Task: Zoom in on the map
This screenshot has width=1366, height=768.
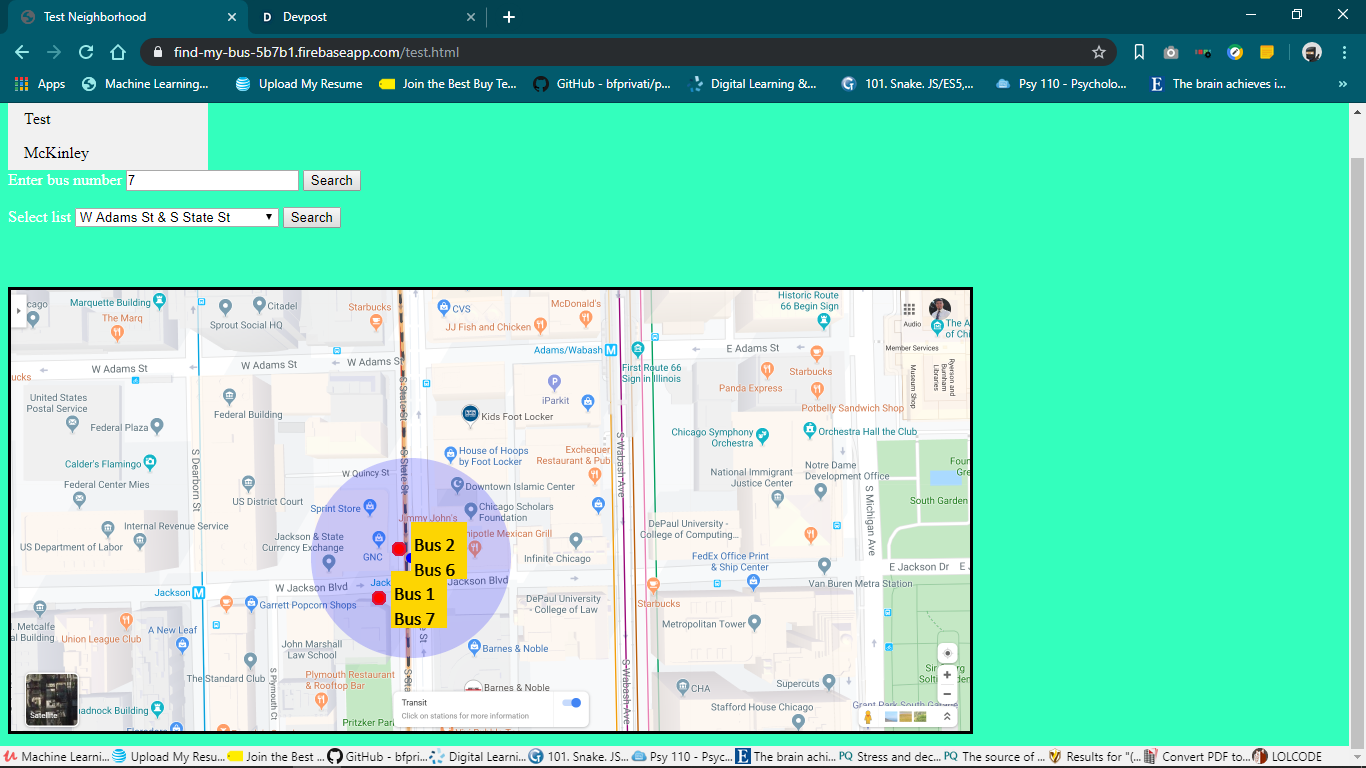Action: pyautogui.click(x=947, y=675)
